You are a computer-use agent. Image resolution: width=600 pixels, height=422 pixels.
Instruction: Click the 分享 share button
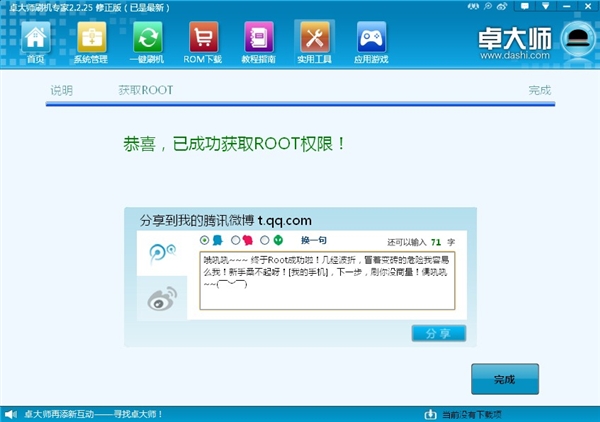pyautogui.click(x=439, y=333)
